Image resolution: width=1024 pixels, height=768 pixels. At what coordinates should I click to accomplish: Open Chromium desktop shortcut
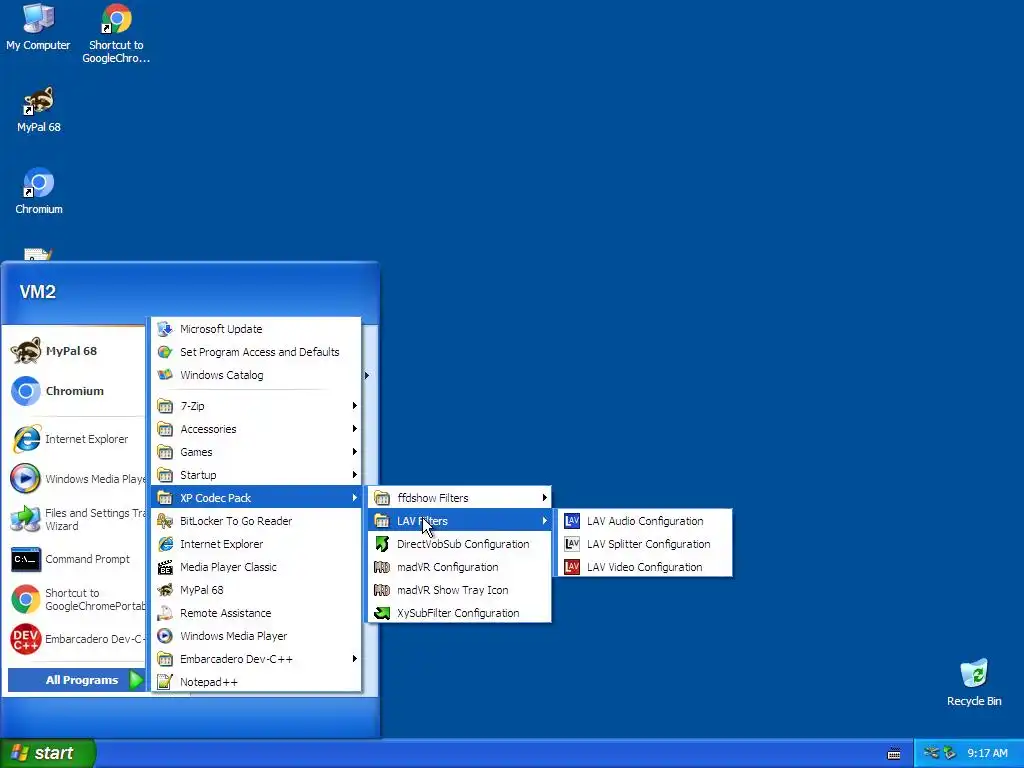pos(39,191)
